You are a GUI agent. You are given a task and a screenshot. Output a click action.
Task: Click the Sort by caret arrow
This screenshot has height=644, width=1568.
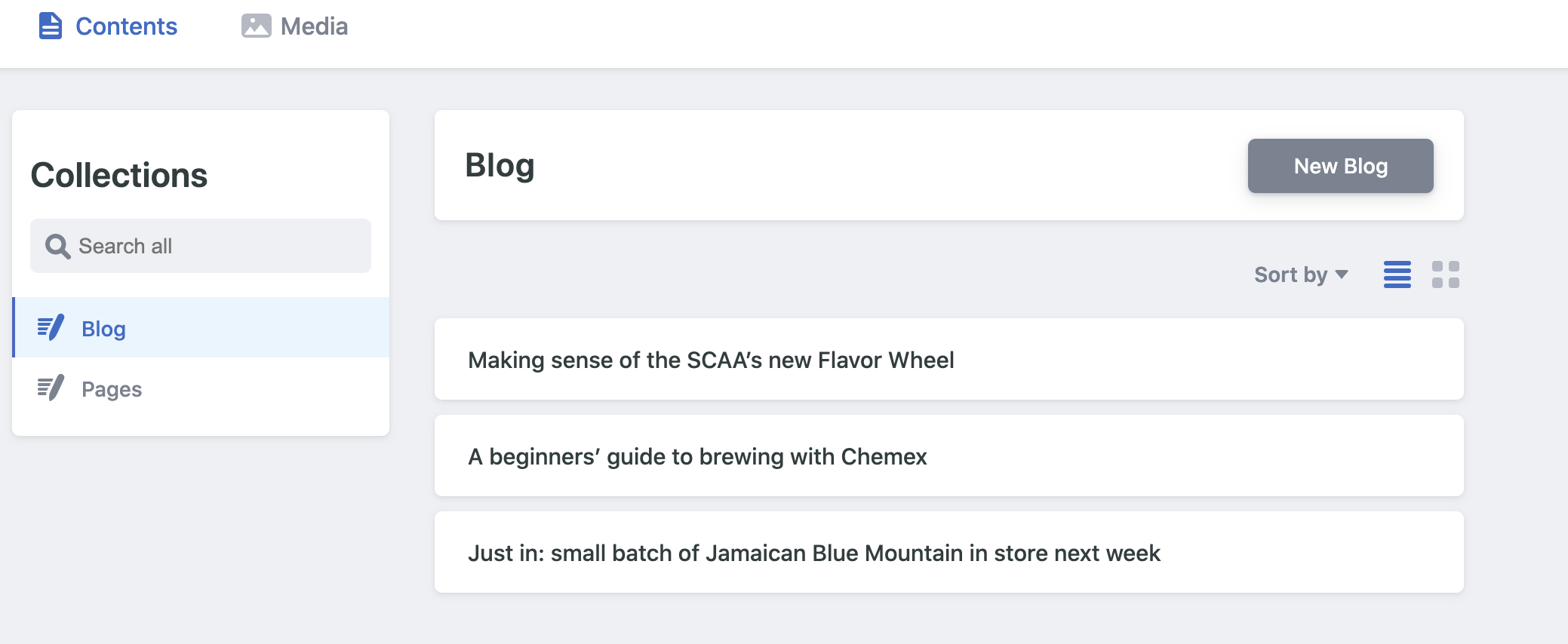pos(1342,274)
